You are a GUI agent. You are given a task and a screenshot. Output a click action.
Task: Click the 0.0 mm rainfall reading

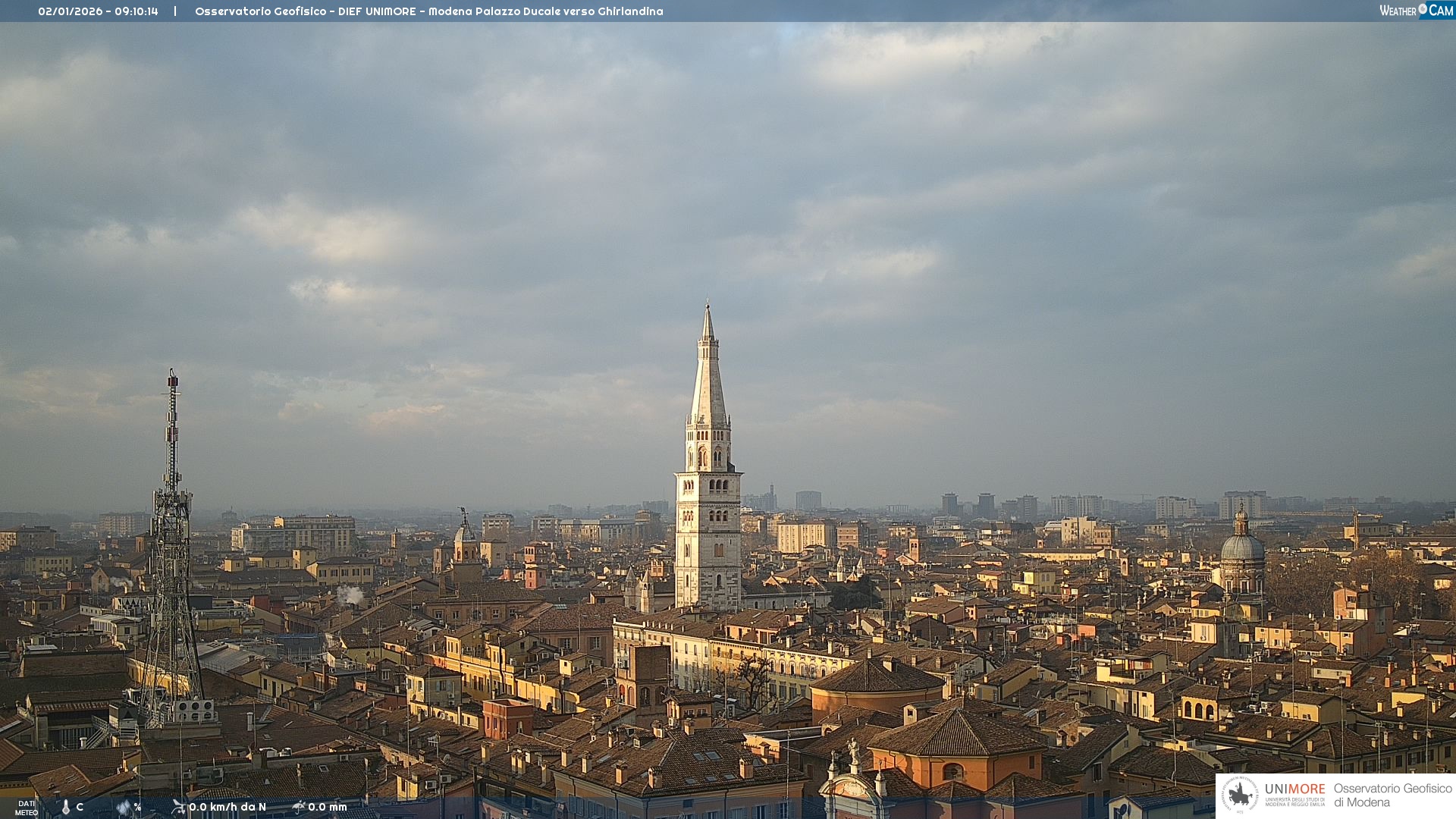(x=328, y=807)
